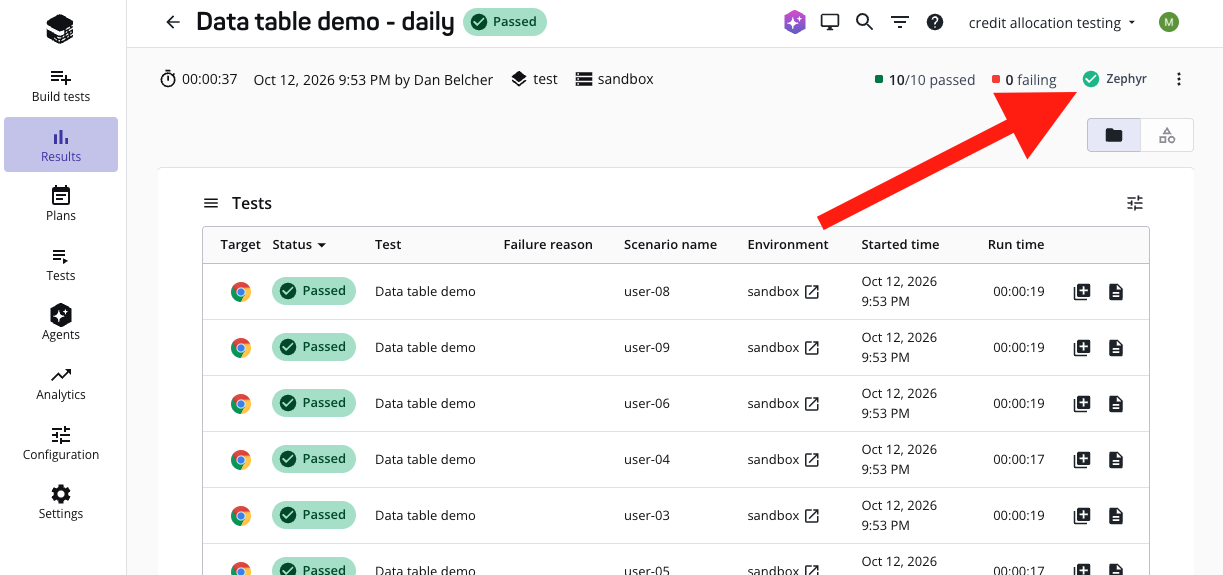The image size is (1223, 575).
Task: Click scenario name user-08
Action: click(x=647, y=292)
